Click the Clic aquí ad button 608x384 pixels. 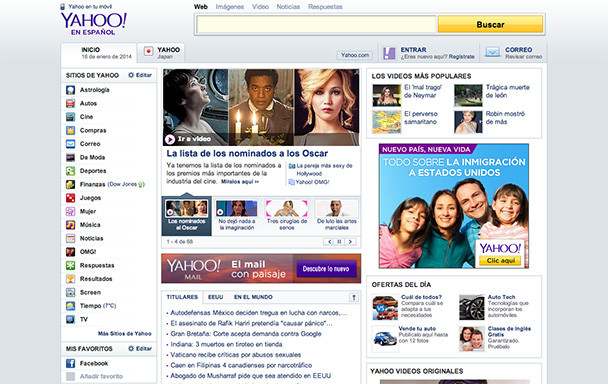pyautogui.click(x=501, y=261)
